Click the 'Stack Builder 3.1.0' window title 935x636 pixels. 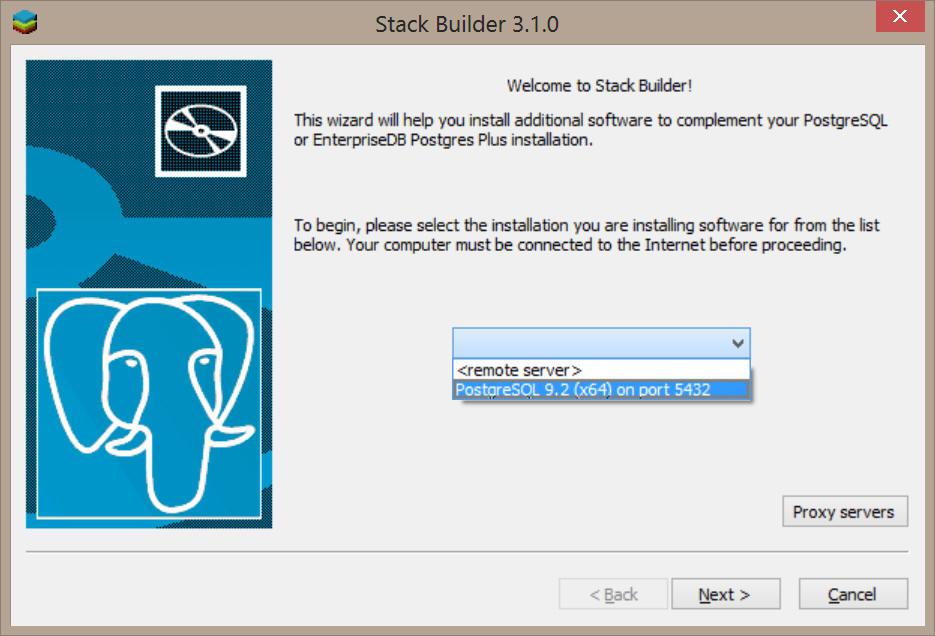[x=467, y=24]
